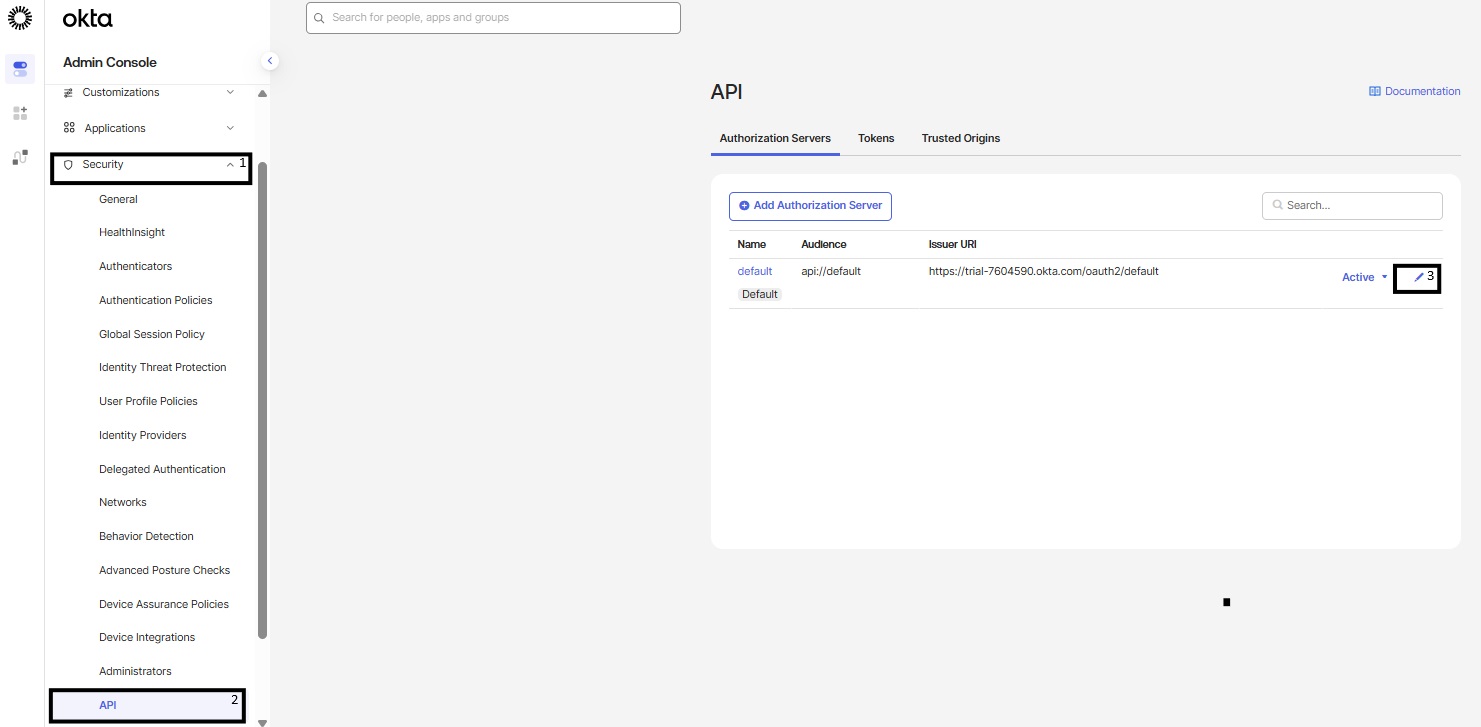This screenshot has height=727, width=1481.
Task: Expand the Applications menu chevron
Action: (x=230, y=128)
